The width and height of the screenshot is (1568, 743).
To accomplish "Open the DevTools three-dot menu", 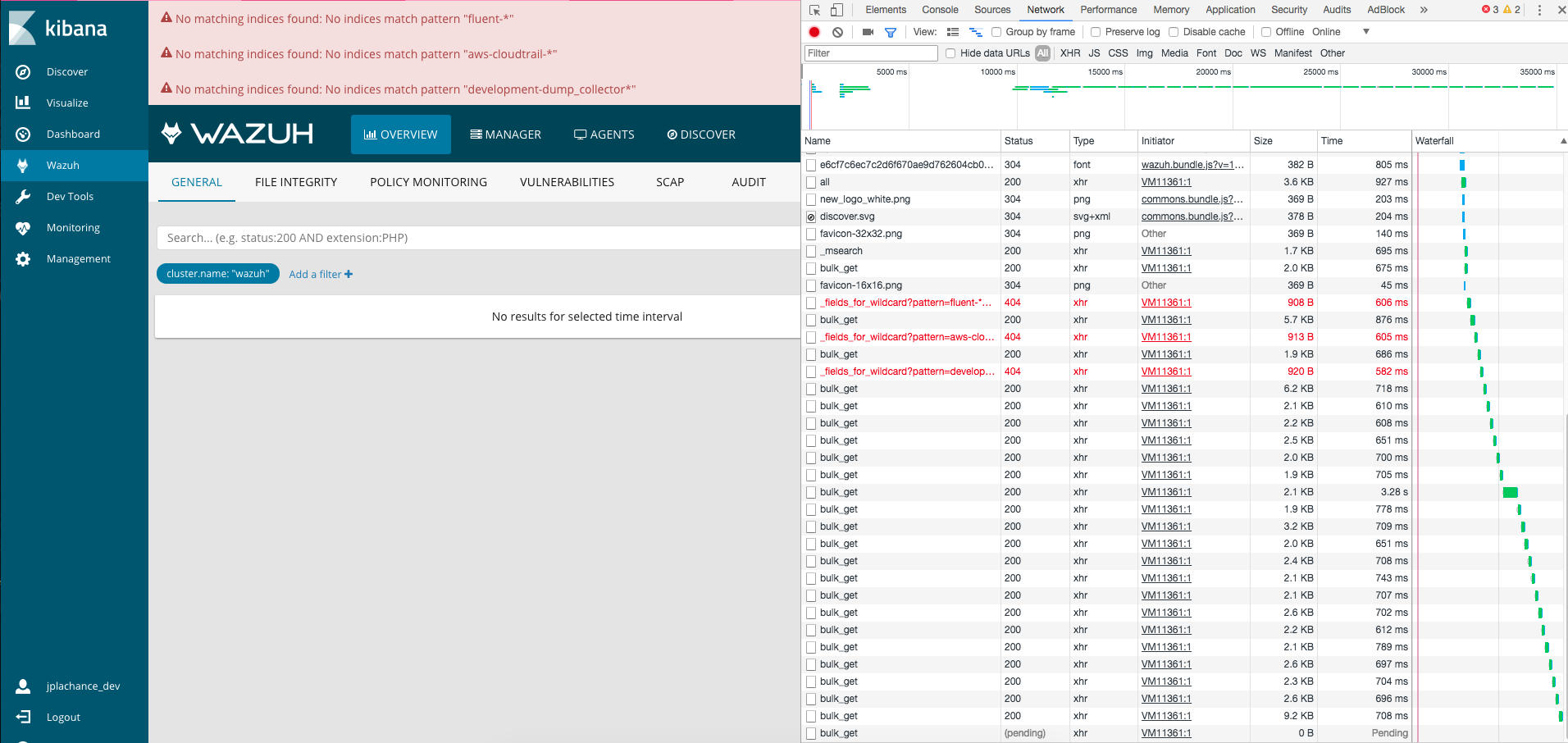I will [x=1538, y=10].
